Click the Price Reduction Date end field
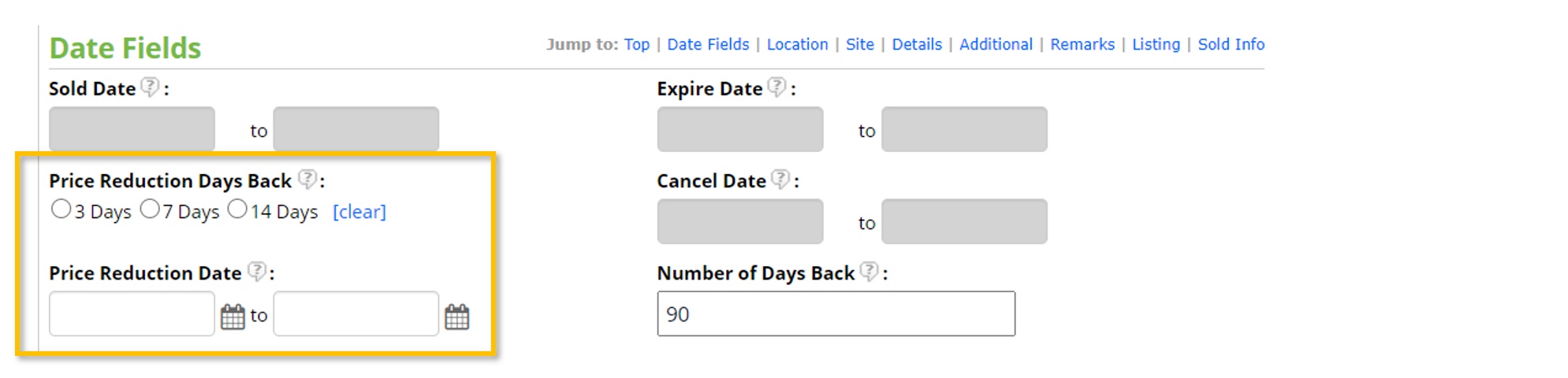 [x=356, y=314]
